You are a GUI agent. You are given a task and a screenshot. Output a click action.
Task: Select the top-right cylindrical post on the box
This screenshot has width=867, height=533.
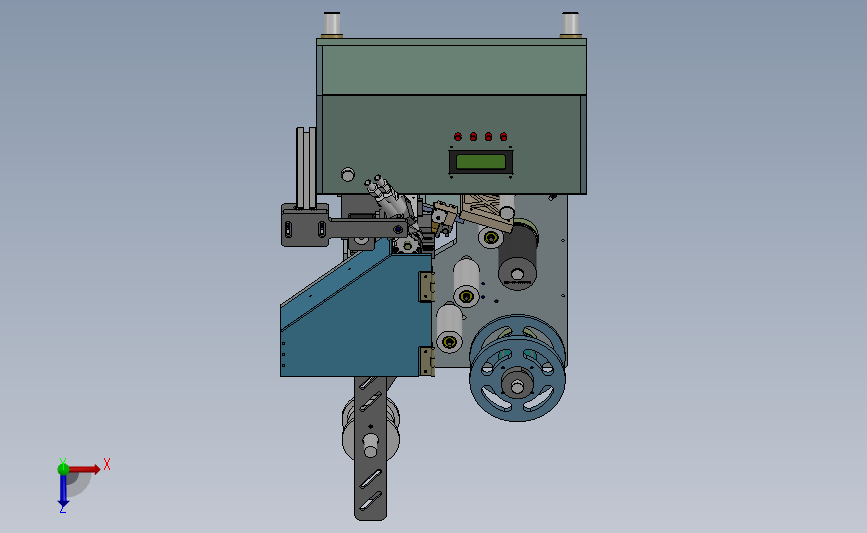(570, 25)
